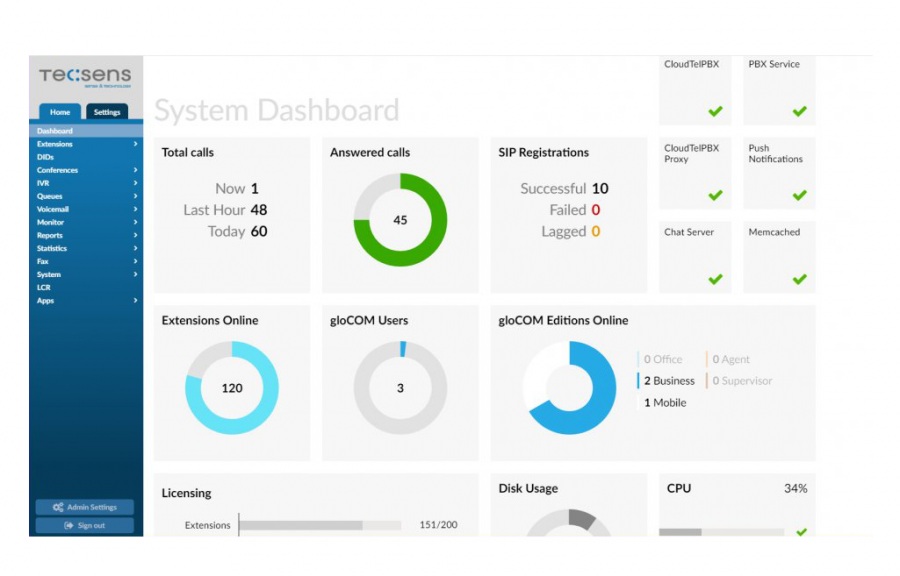Click the Extensions Online donut chart
The image size is (900, 576).
[232, 388]
